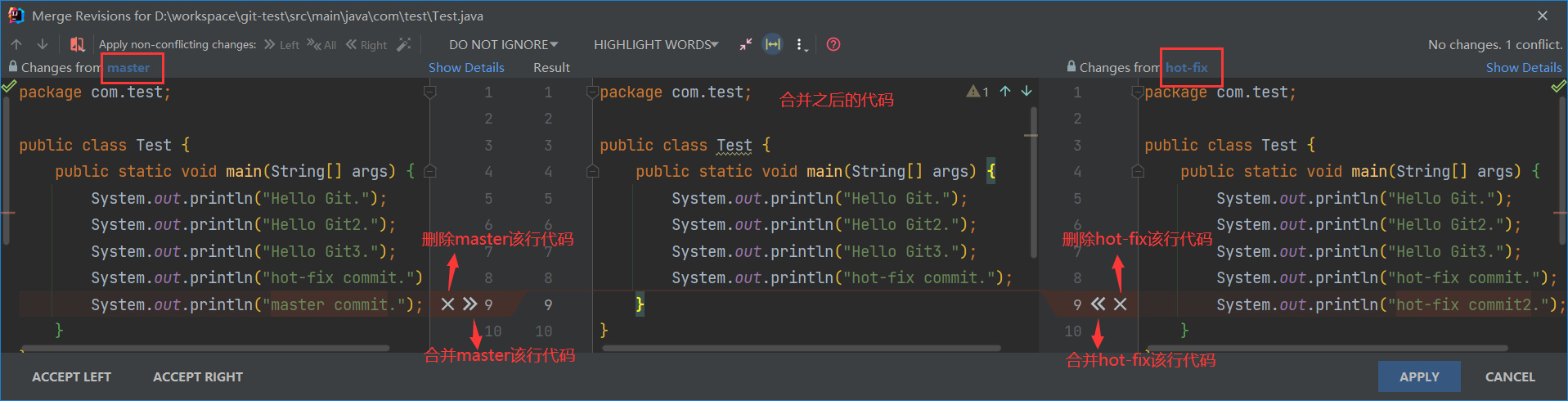The image size is (1568, 401).
Task: Jump to next highlighted problem in Result
Action: (x=1027, y=92)
